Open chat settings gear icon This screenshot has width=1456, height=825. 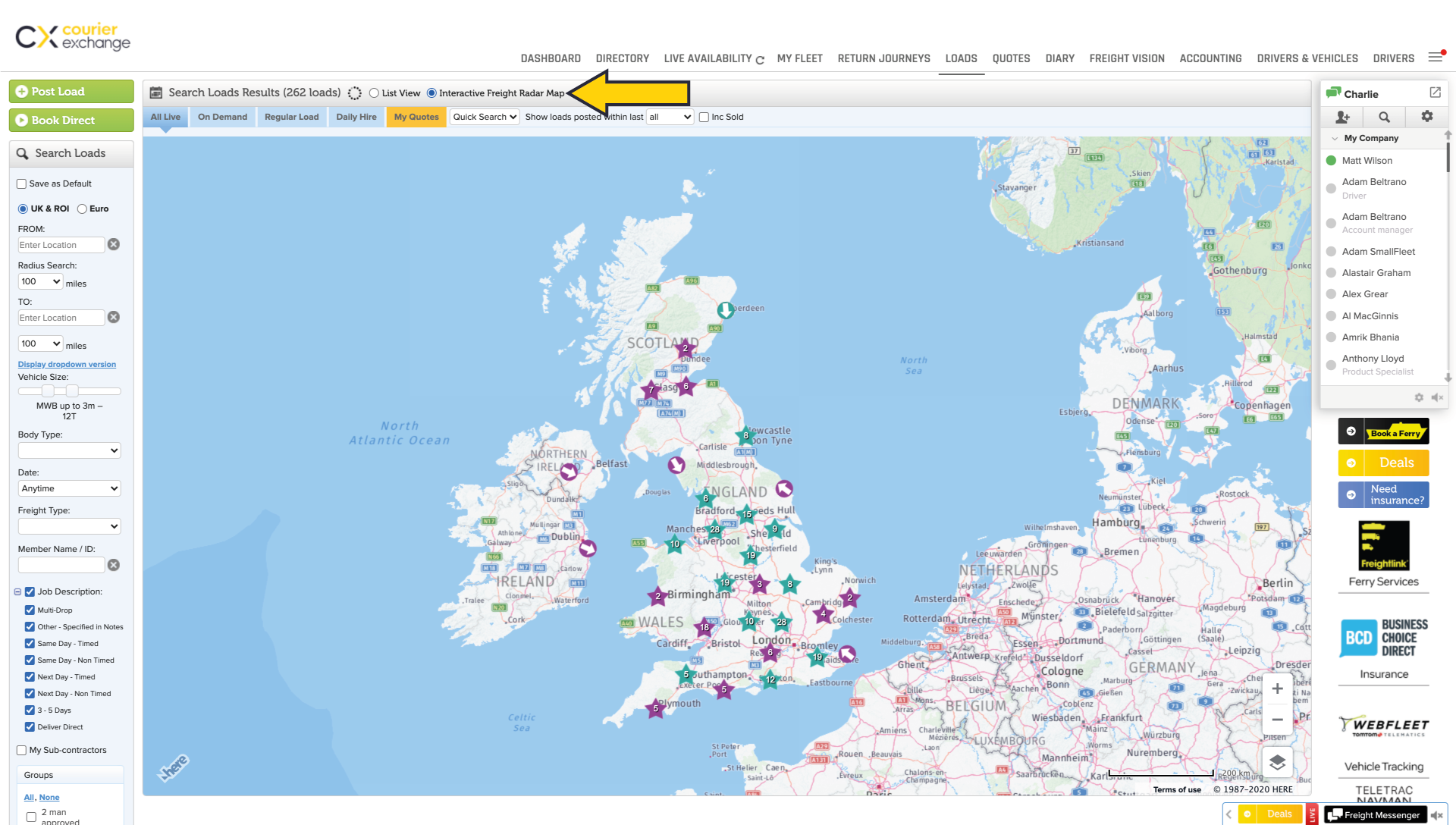tap(1426, 116)
